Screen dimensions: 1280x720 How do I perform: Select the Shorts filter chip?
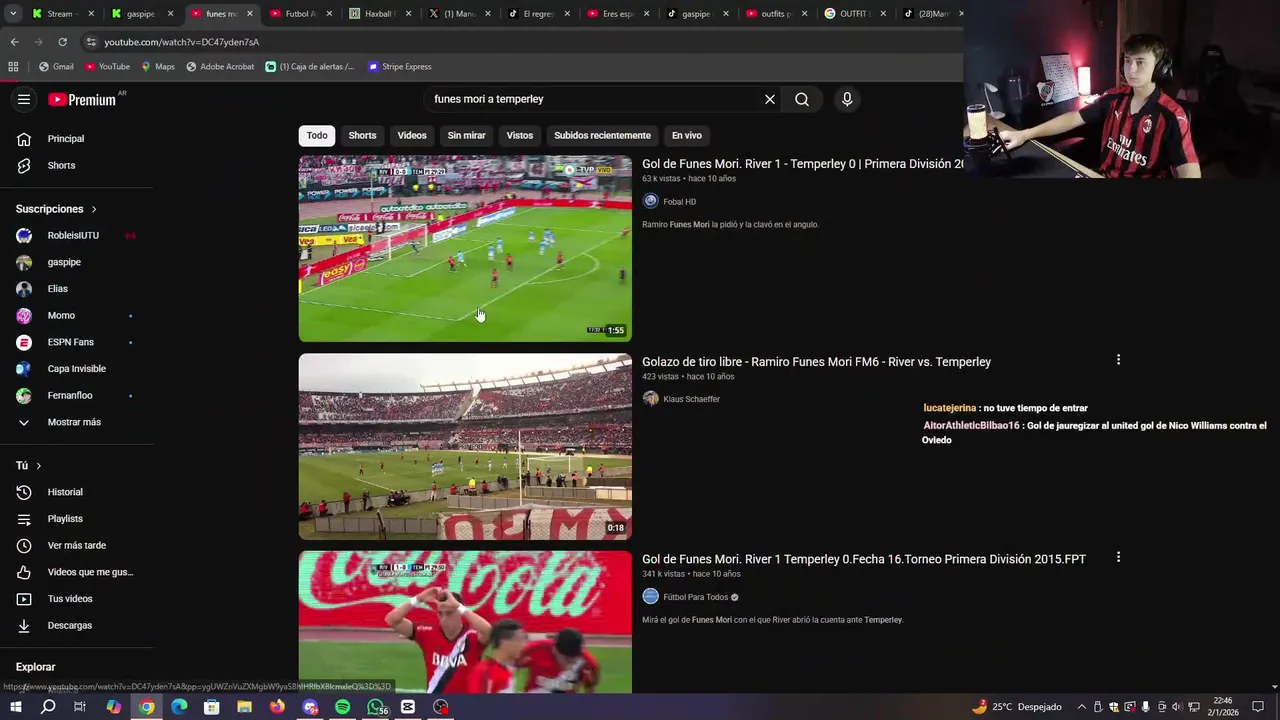[x=362, y=135]
